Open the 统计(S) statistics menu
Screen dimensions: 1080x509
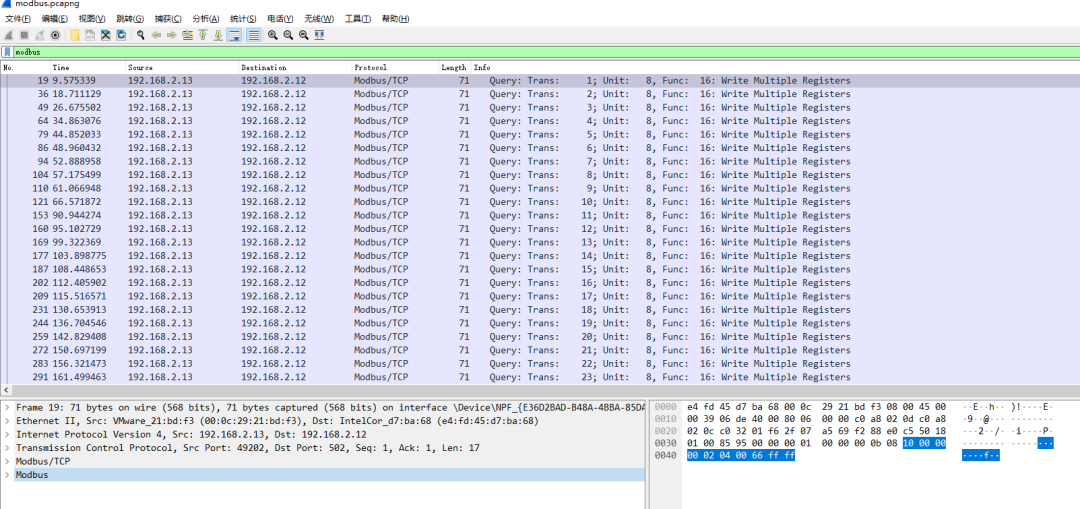coord(243,19)
